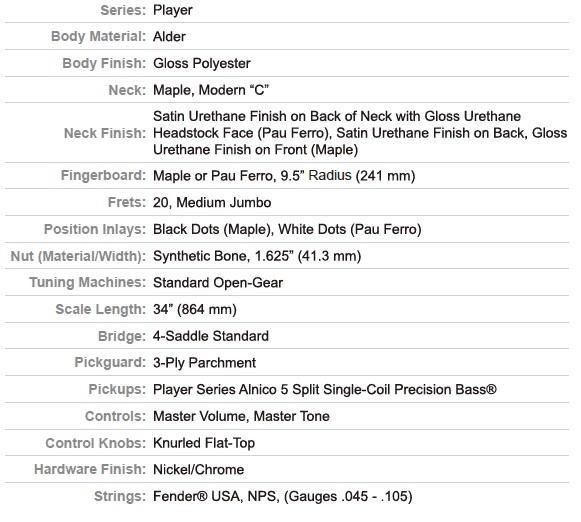Click the Knurled Flat-Top control knobs value
Screen dimensions: 581x522
(204, 443)
